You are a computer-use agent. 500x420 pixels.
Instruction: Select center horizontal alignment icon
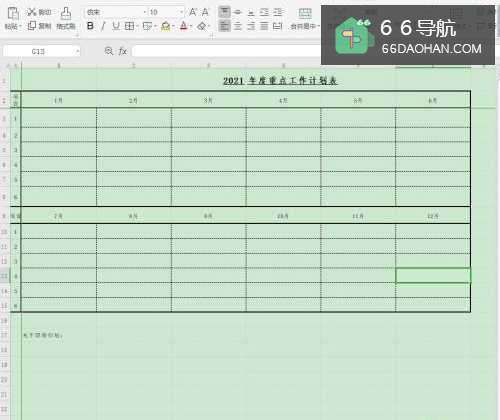click(238, 26)
